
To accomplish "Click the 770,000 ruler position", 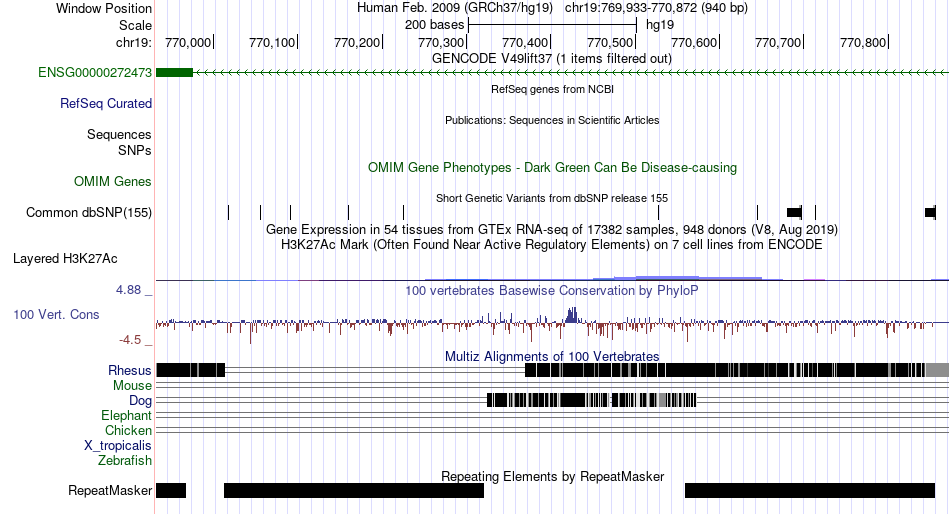I will [x=188, y=42].
